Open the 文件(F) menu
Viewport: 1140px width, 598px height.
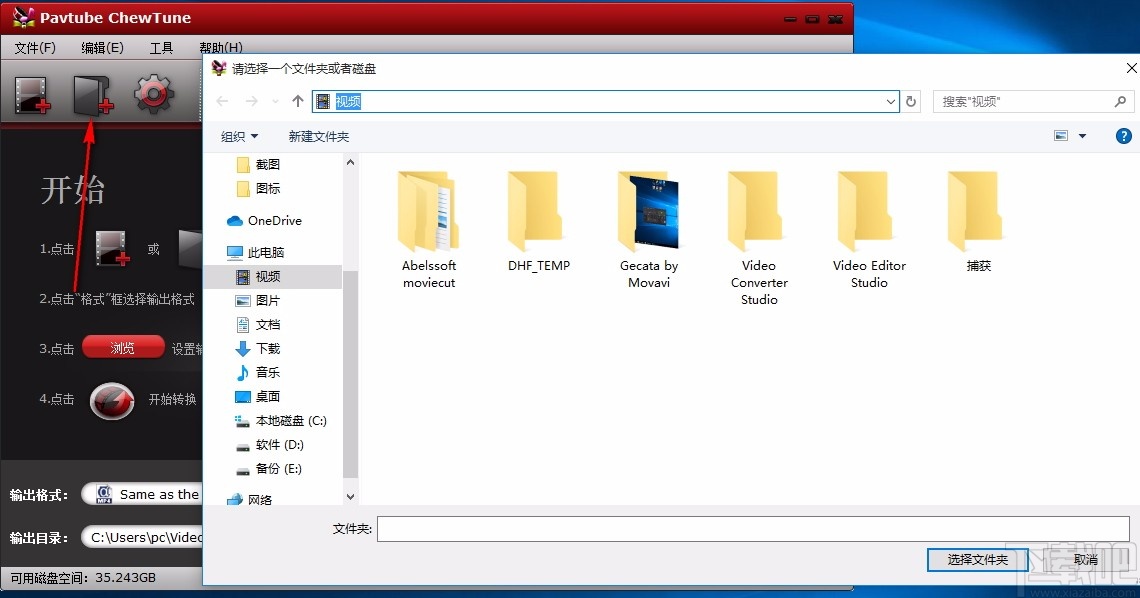pyautogui.click(x=35, y=47)
